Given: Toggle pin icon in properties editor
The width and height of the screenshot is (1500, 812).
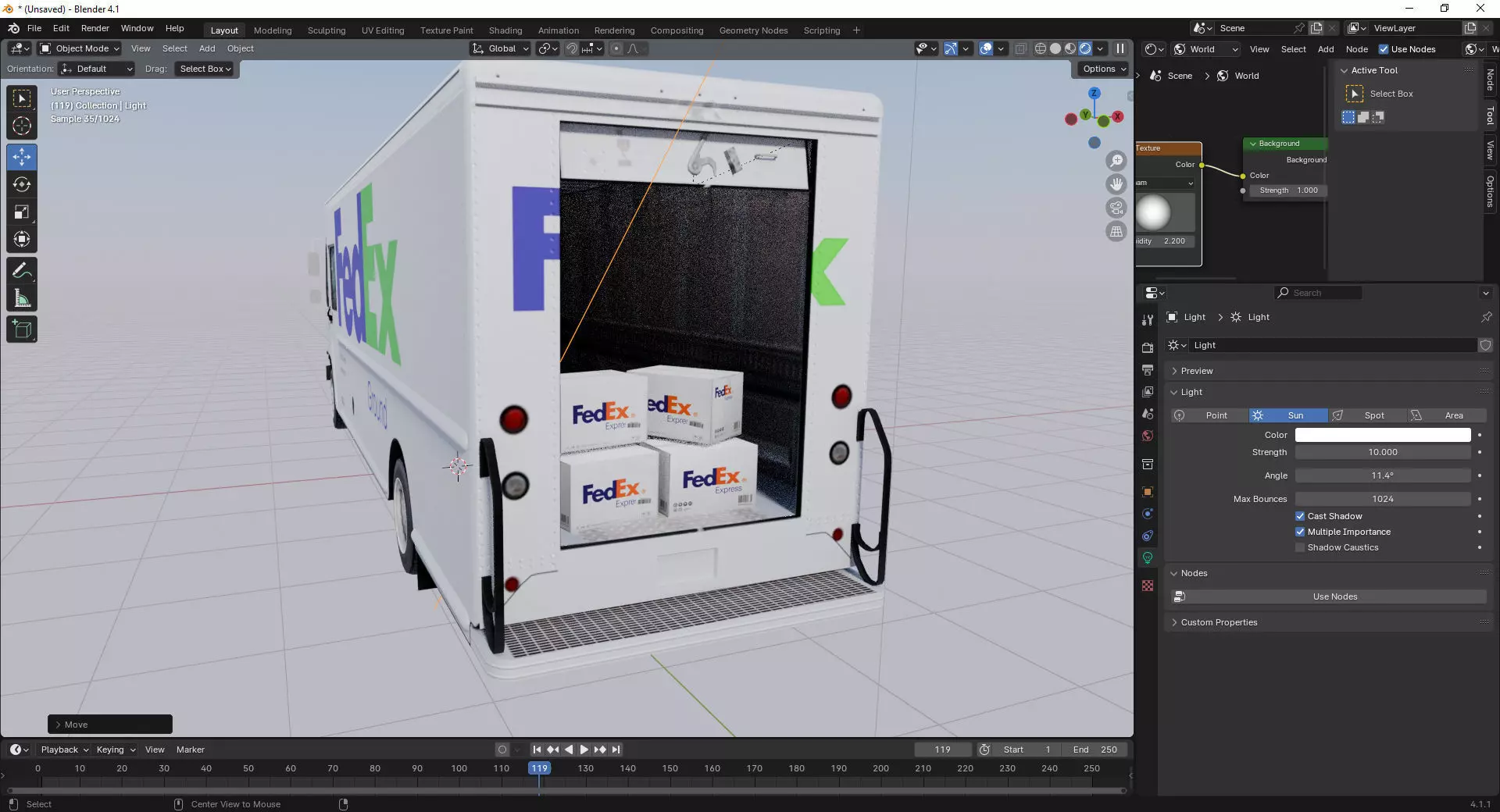Looking at the screenshot, I should (1486, 317).
